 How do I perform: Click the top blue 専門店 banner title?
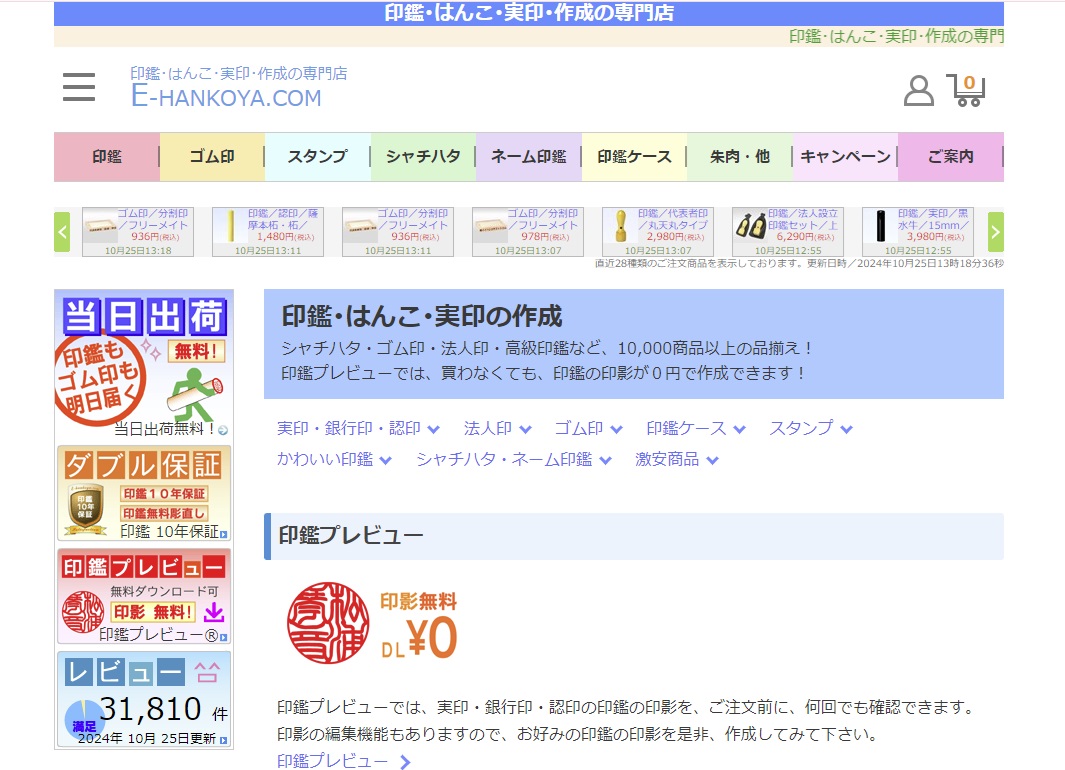pyautogui.click(x=529, y=13)
